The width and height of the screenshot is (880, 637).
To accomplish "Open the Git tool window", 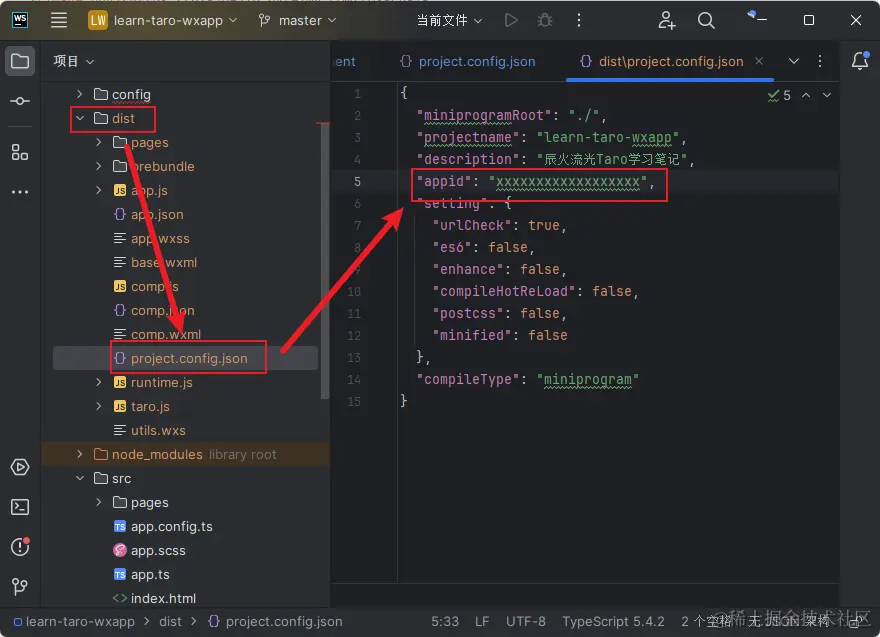I will click(x=20, y=586).
